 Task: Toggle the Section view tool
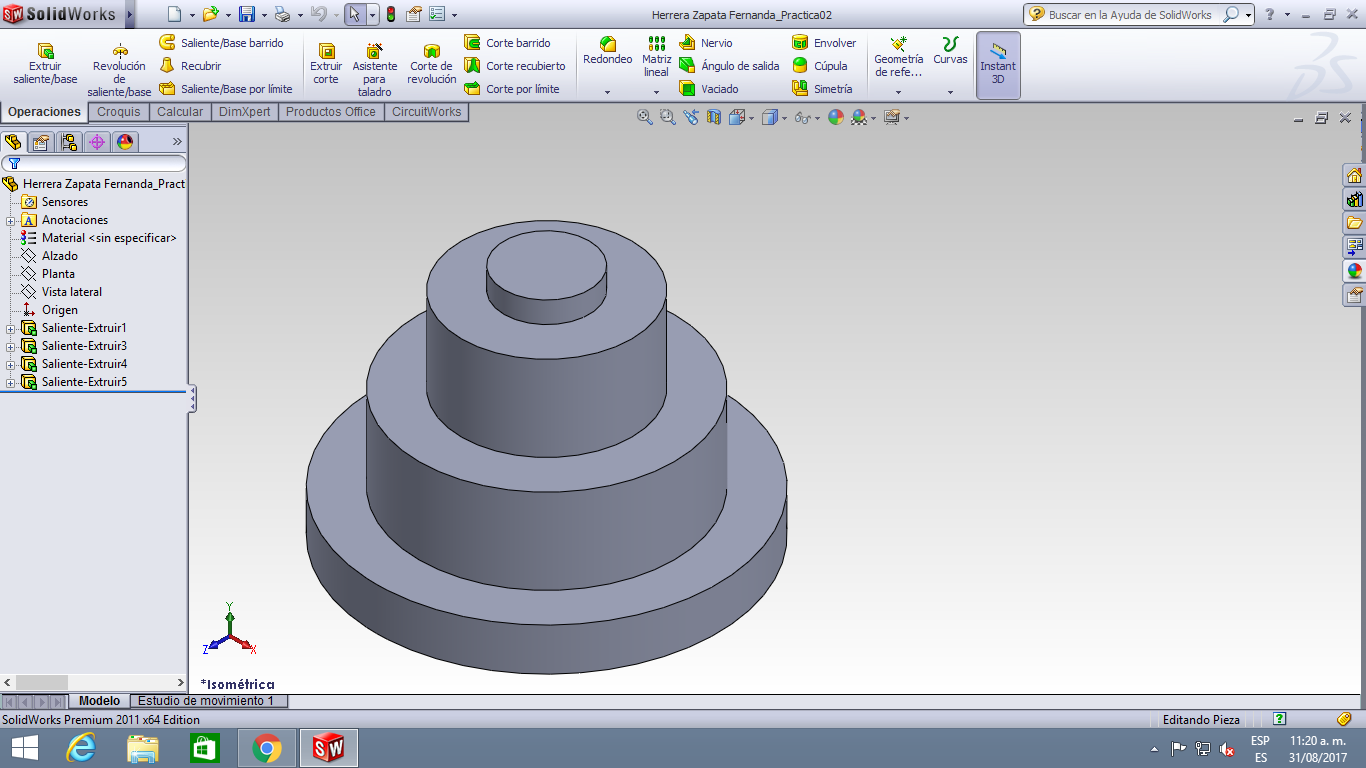coord(712,117)
